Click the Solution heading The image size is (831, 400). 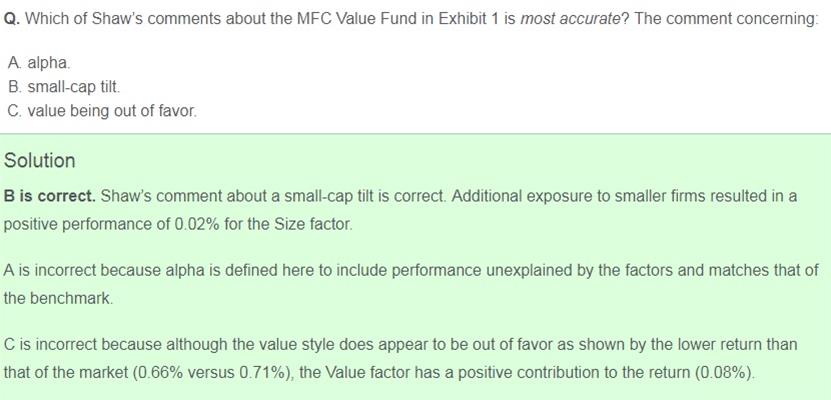coord(40,160)
